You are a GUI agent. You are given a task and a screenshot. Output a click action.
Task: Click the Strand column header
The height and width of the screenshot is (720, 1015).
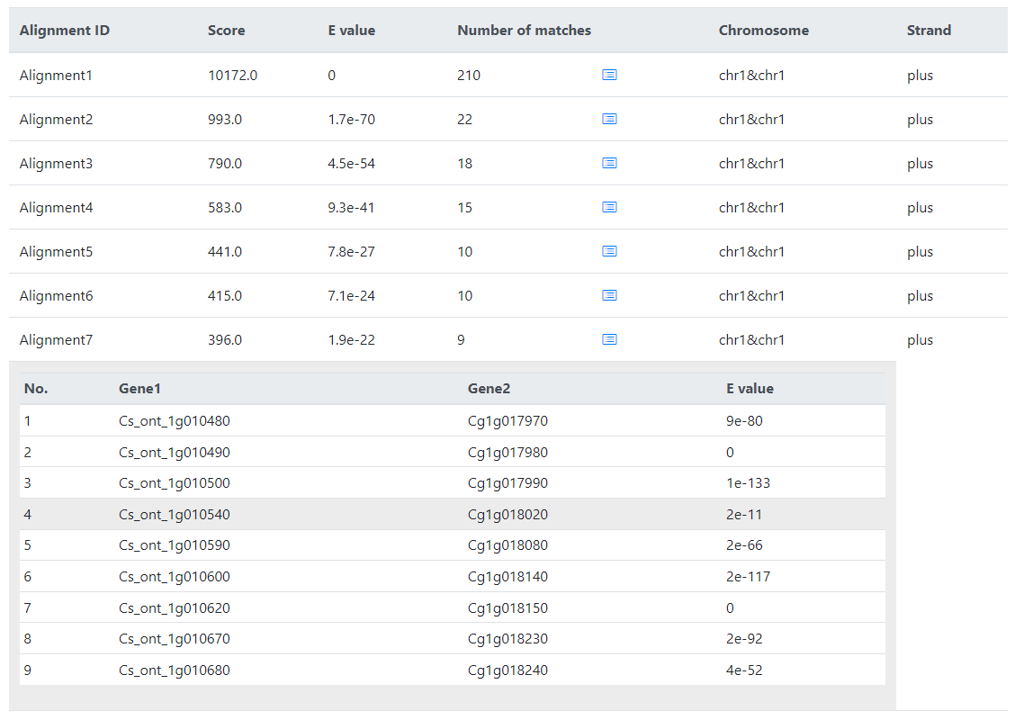928,30
